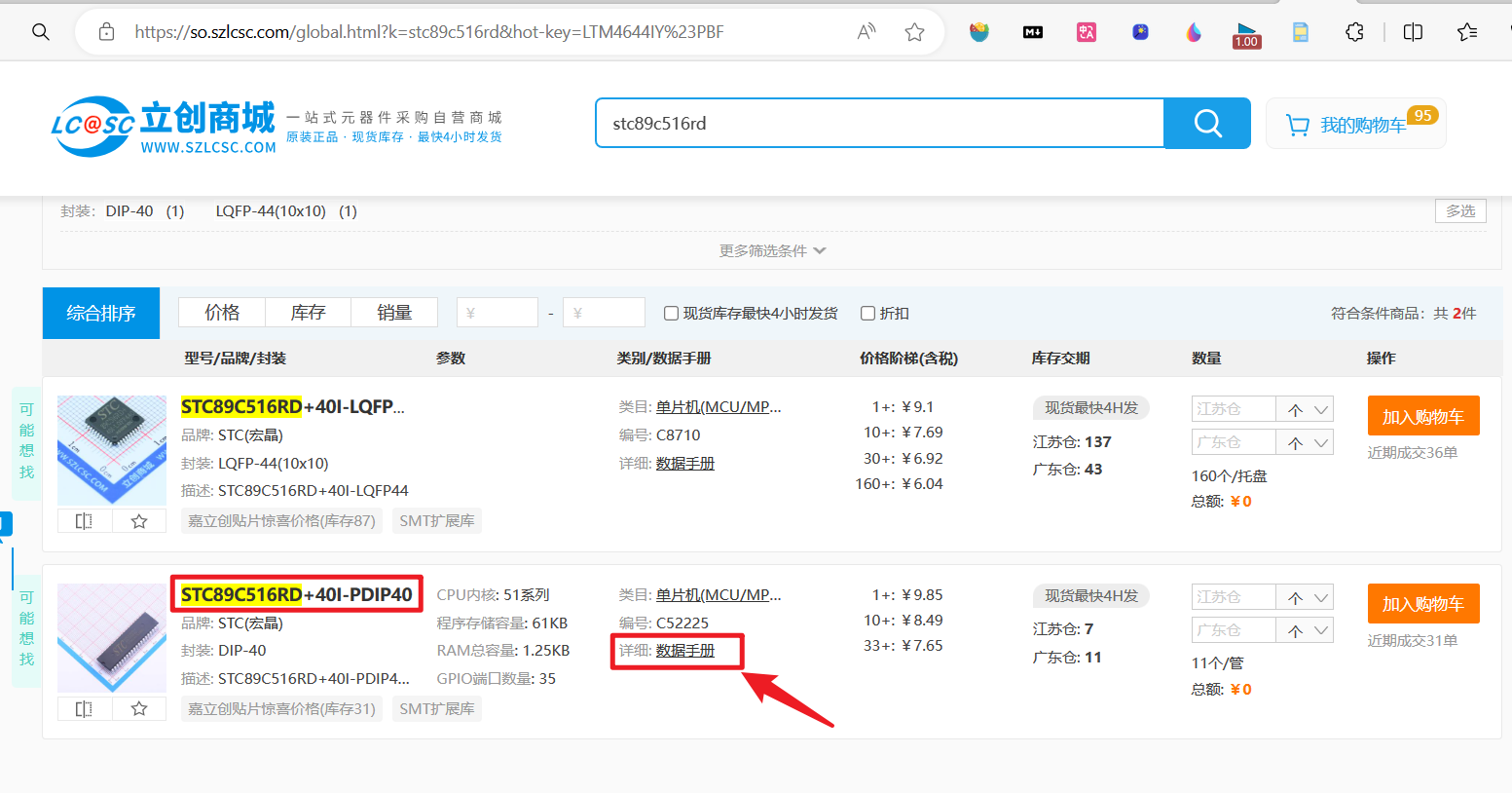
Task: Click the maximum price input field
Action: [x=604, y=313]
